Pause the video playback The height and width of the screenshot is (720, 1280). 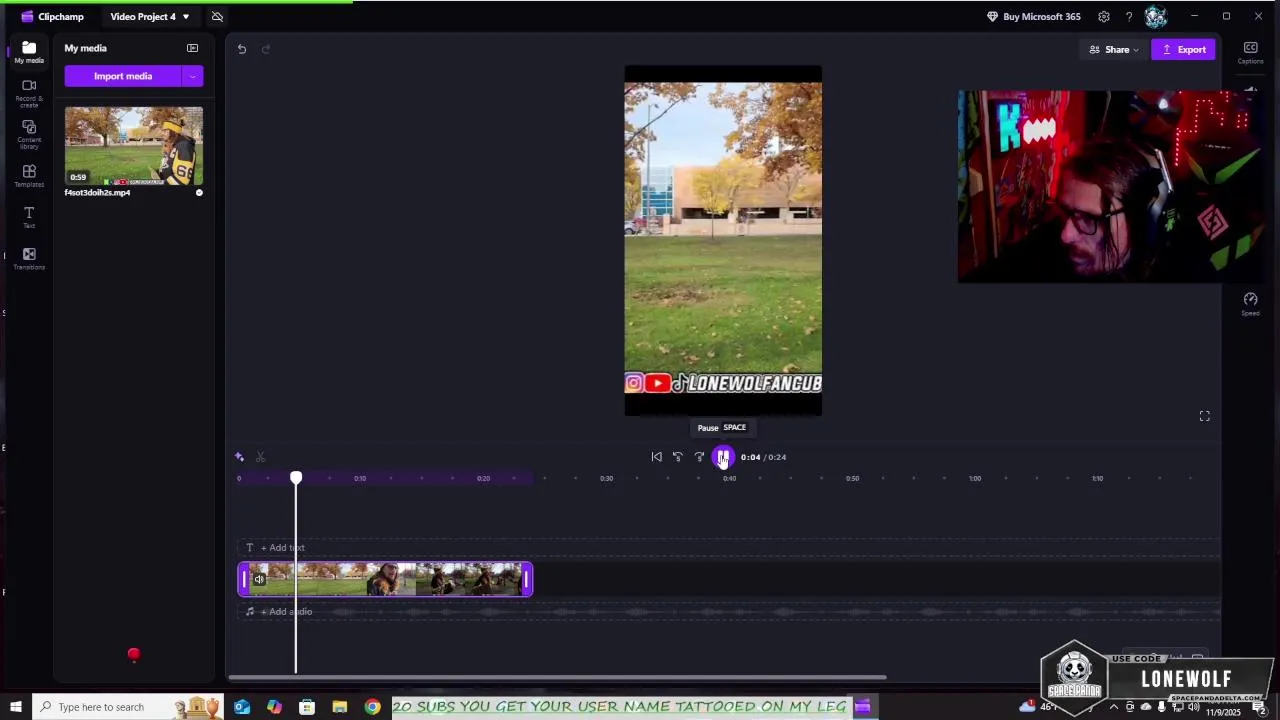[723, 457]
